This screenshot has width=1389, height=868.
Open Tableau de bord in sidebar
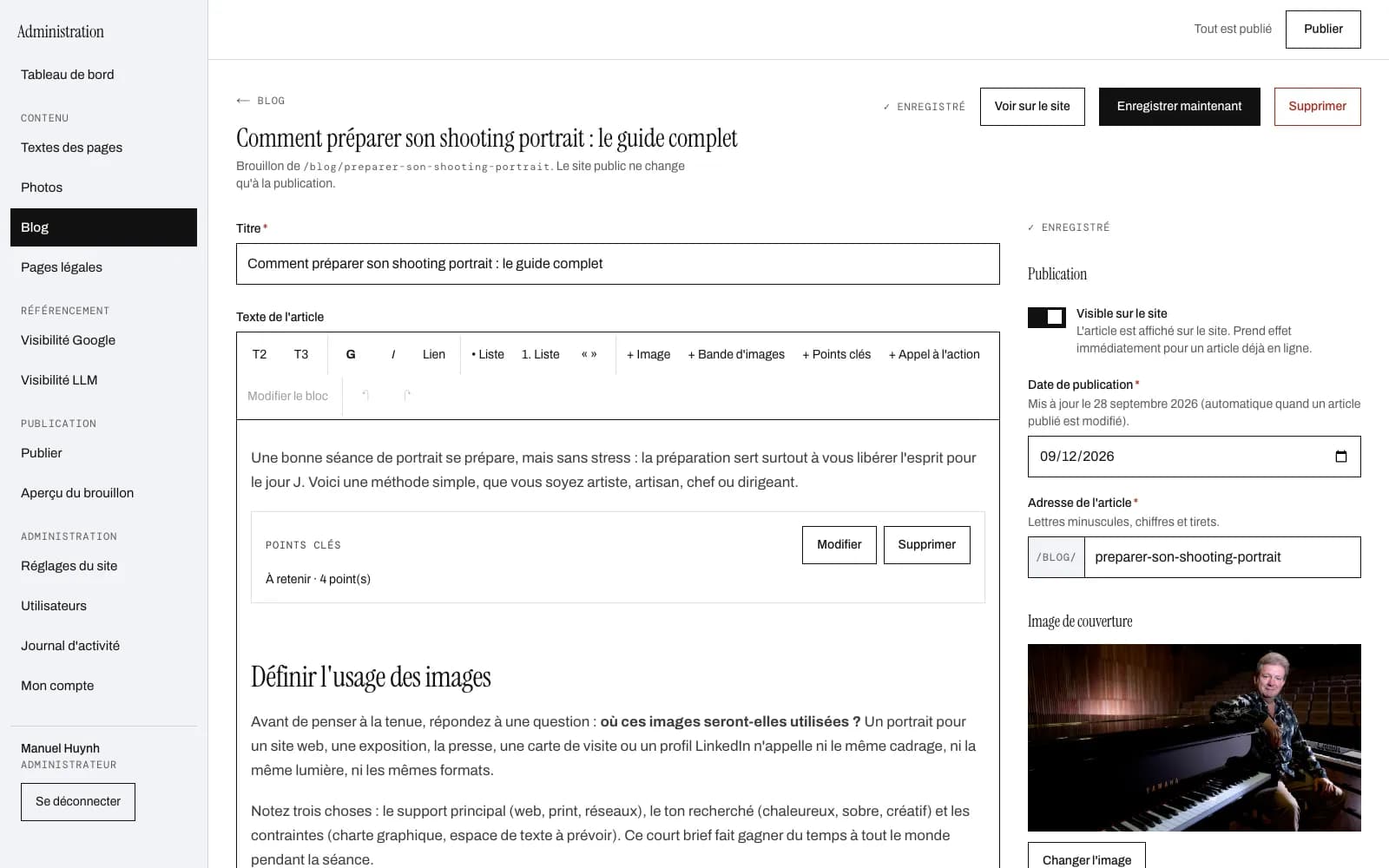click(x=103, y=75)
